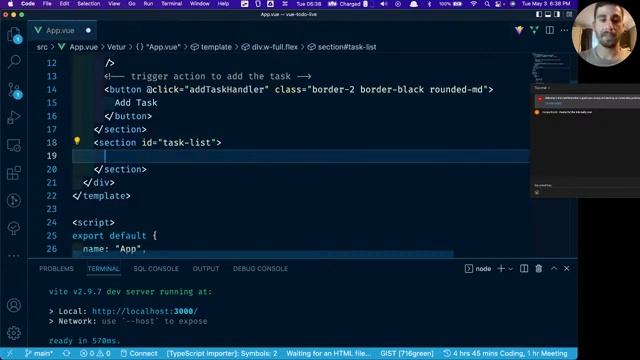Place cursor on line 15 Add Task text
The height and width of the screenshot is (360, 640).
click(136, 103)
